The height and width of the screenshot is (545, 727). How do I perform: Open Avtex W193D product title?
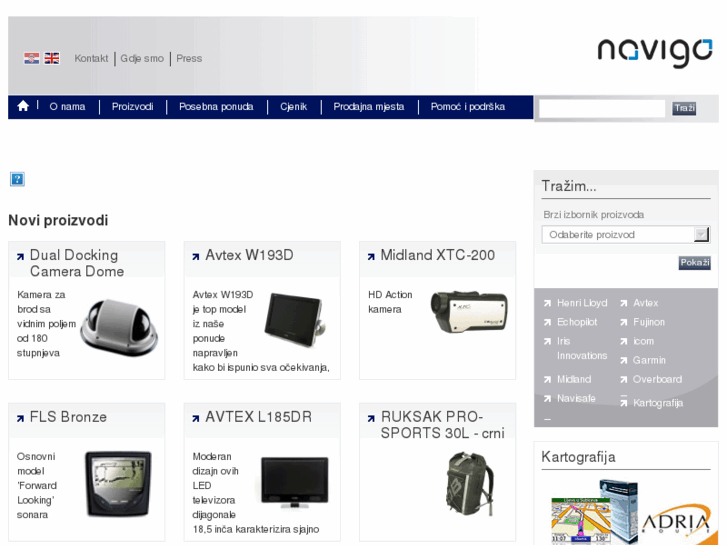pyautogui.click(x=249, y=255)
